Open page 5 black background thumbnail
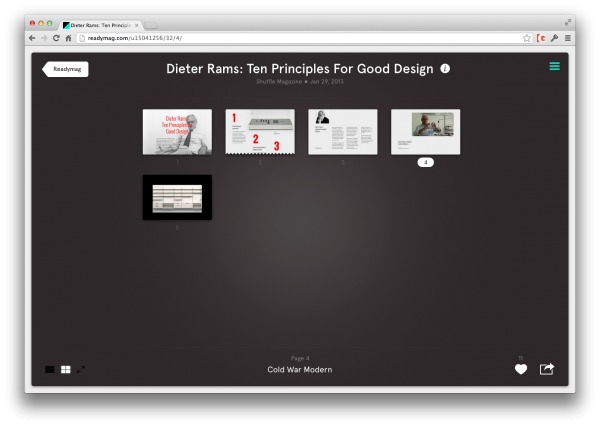This screenshot has width=600, height=427. (x=177, y=197)
